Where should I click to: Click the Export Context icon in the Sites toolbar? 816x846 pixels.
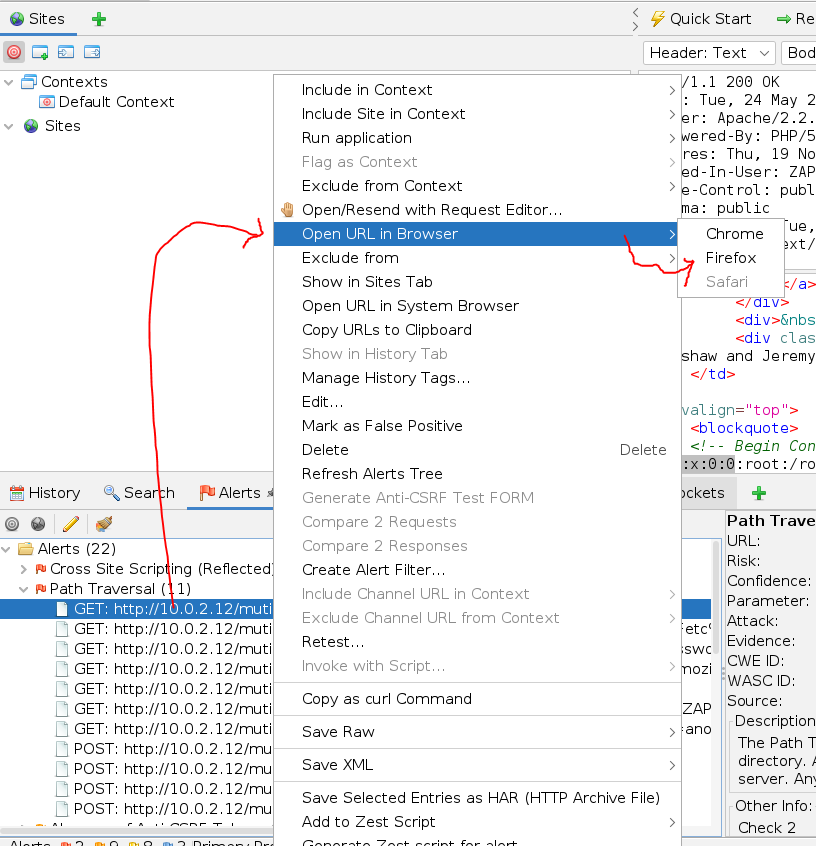92,52
